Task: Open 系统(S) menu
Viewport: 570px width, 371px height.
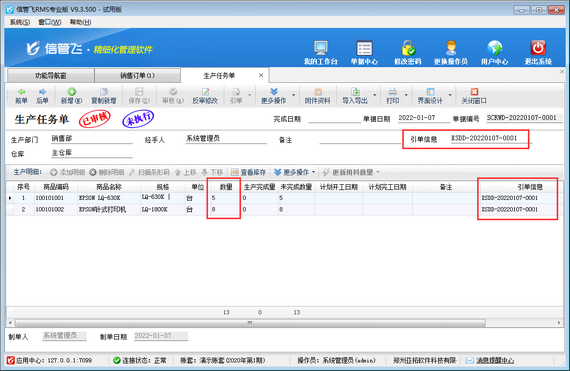Action: coord(20,22)
